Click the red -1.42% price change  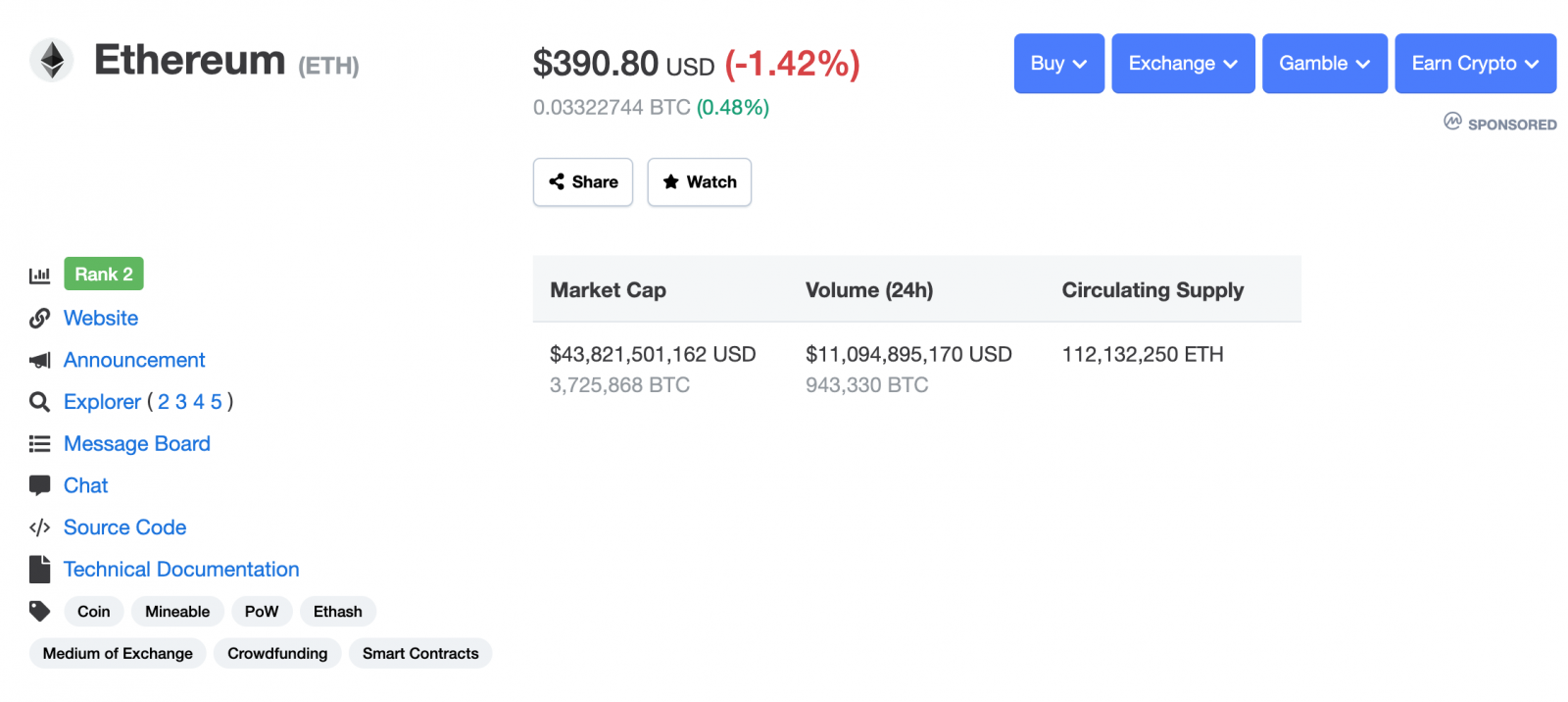(792, 64)
